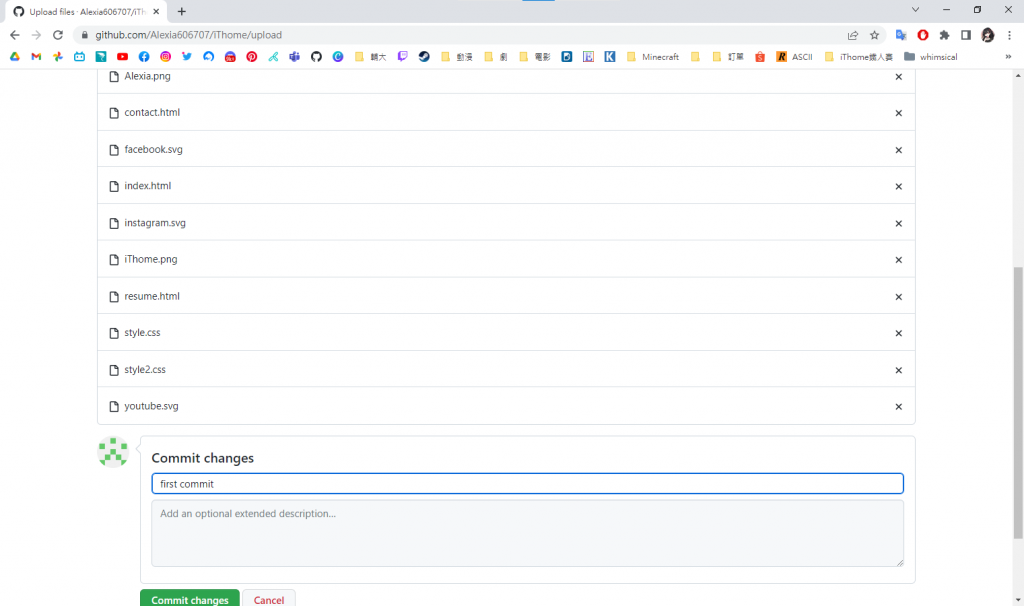Toggle the browser side panel
Image resolution: width=1024 pixels, height=606 pixels.
pos(966,35)
